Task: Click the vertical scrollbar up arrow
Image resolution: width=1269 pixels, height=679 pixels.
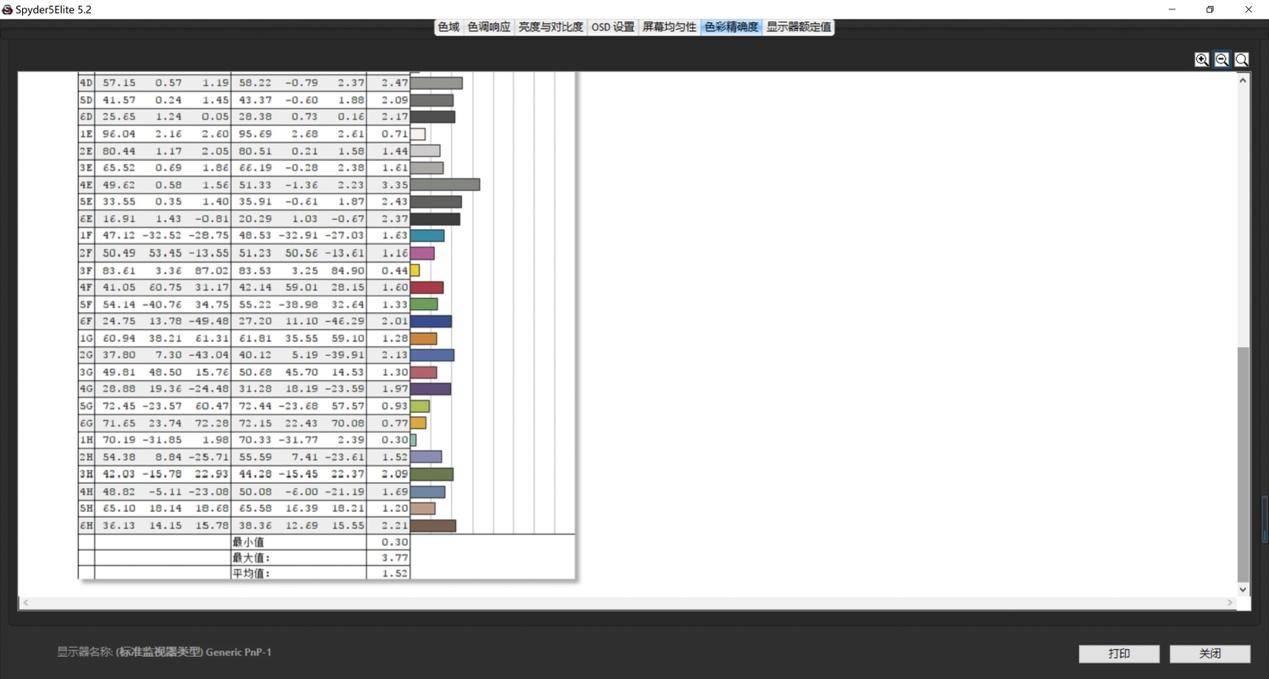Action: (1243, 80)
